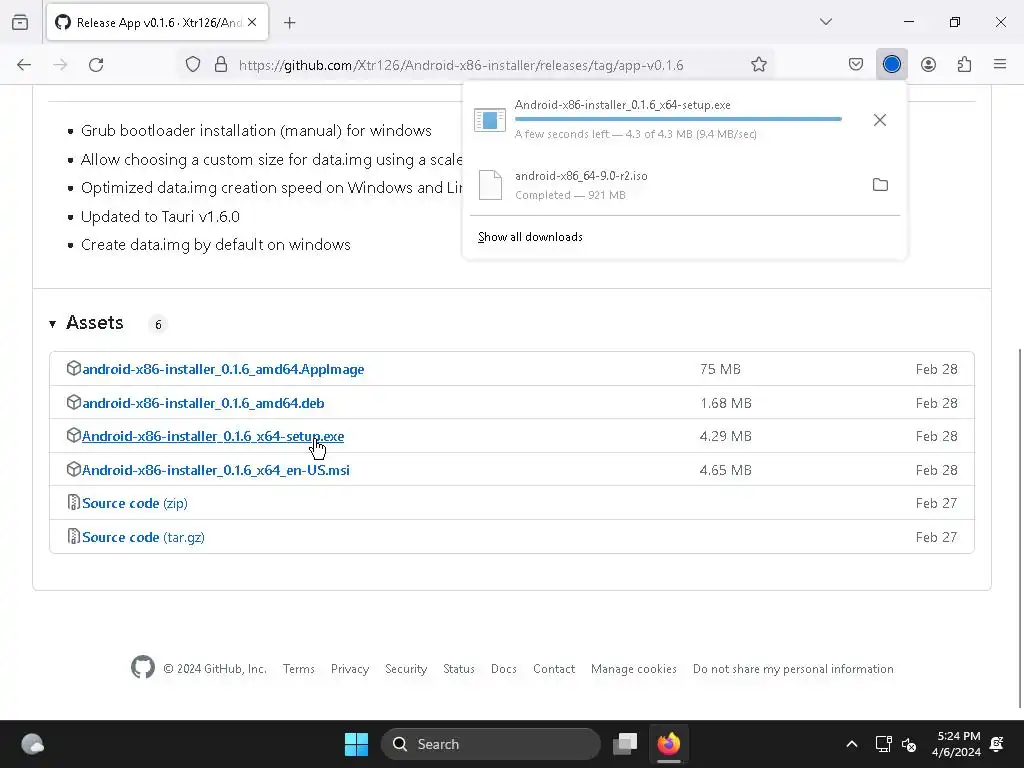Click the Save to Pocket icon
1024x768 pixels.
pyautogui.click(x=856, y=65)
